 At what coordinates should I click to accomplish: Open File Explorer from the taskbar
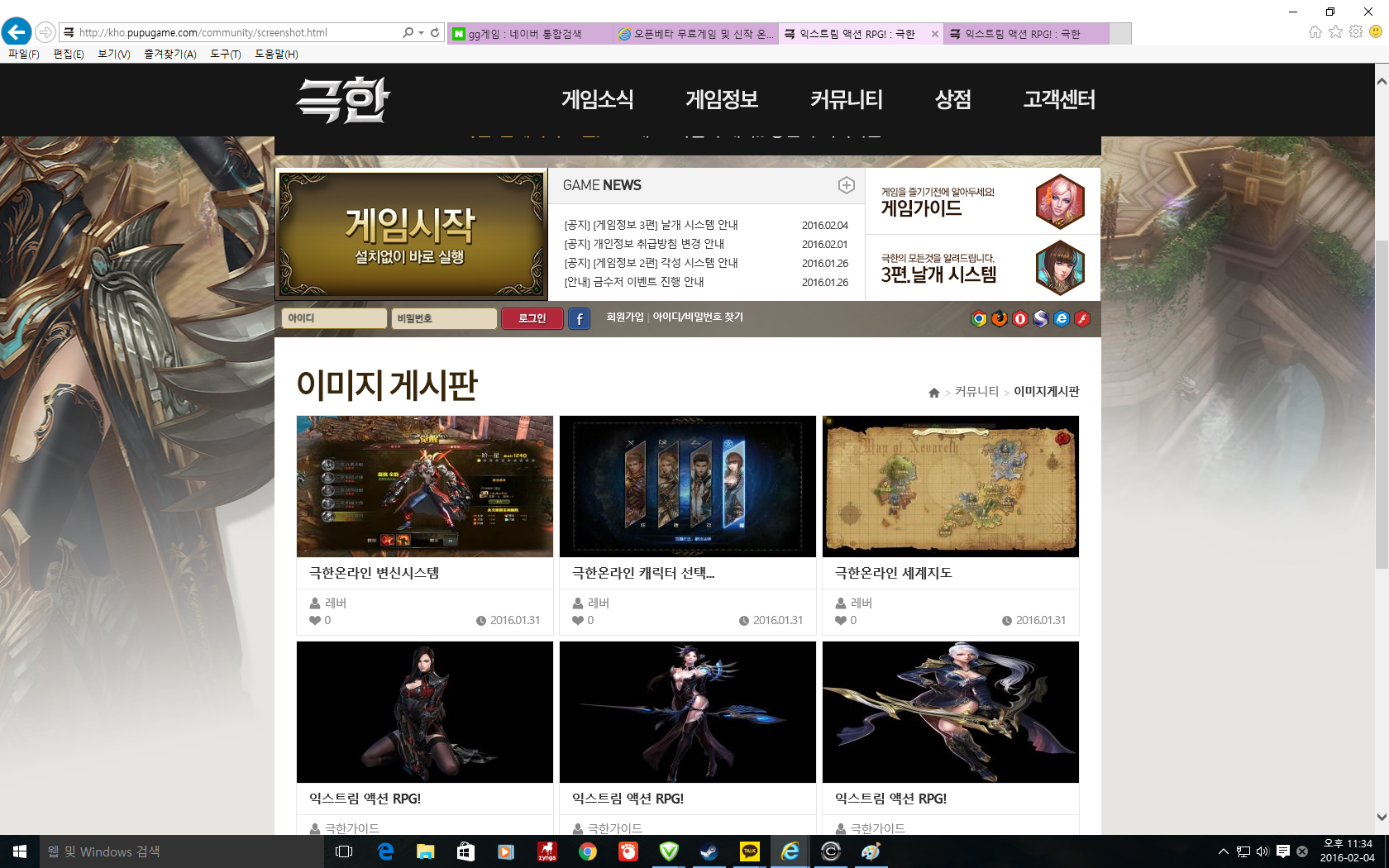[426, 851]
